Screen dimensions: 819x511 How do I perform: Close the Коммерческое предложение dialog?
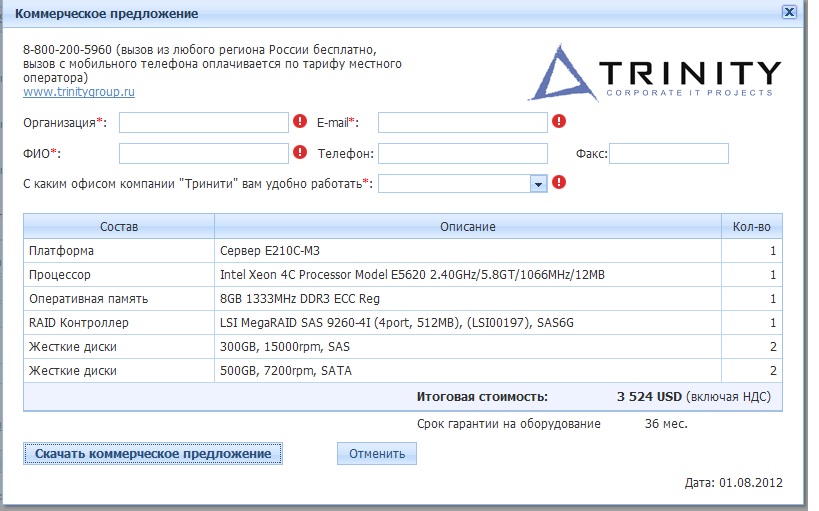pos(789,13)
